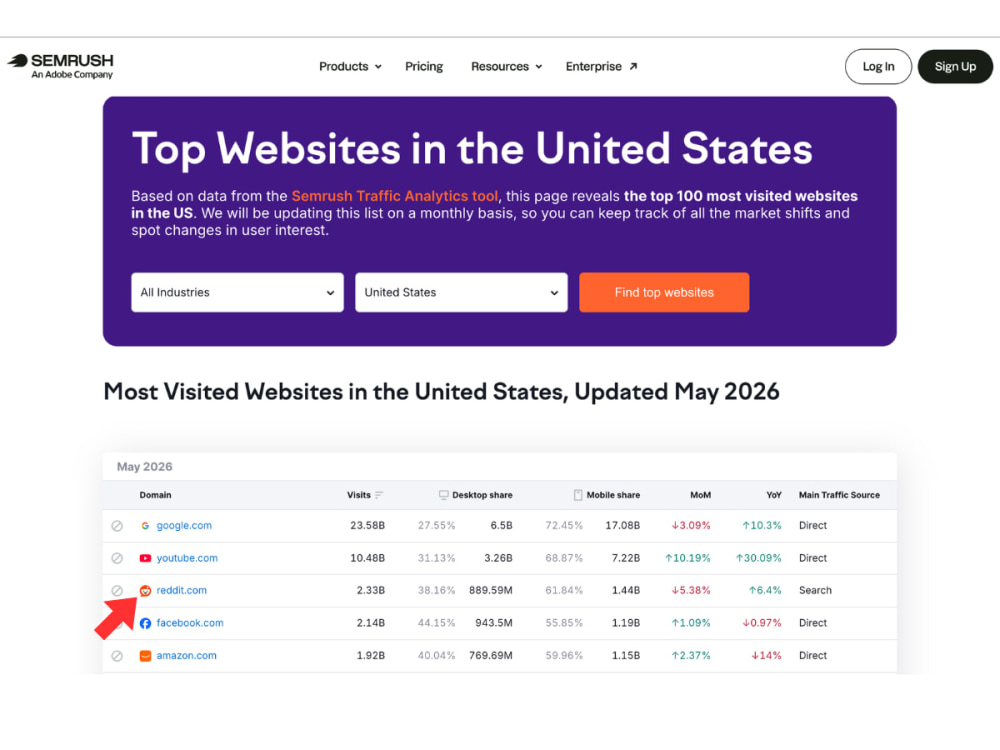Click the Find top websites button
1000x750 pixels.
tap(664, 292)
